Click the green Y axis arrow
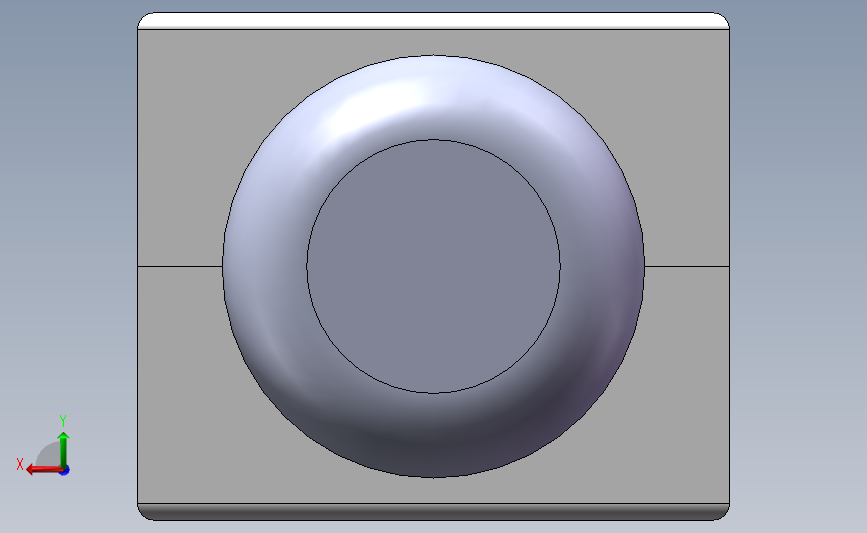 pos(64,450)
